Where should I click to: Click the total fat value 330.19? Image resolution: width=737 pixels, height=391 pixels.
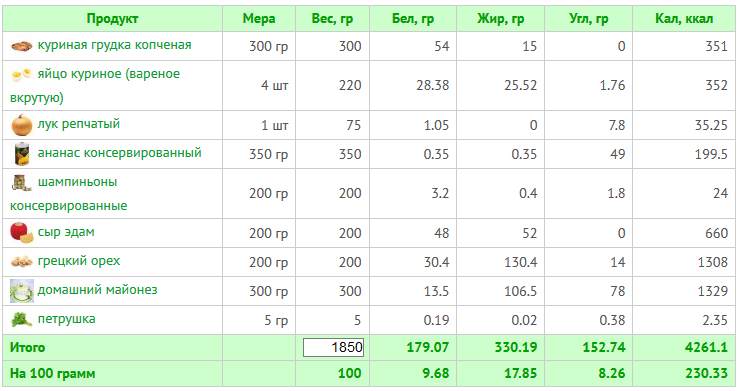tap(516, 348)
